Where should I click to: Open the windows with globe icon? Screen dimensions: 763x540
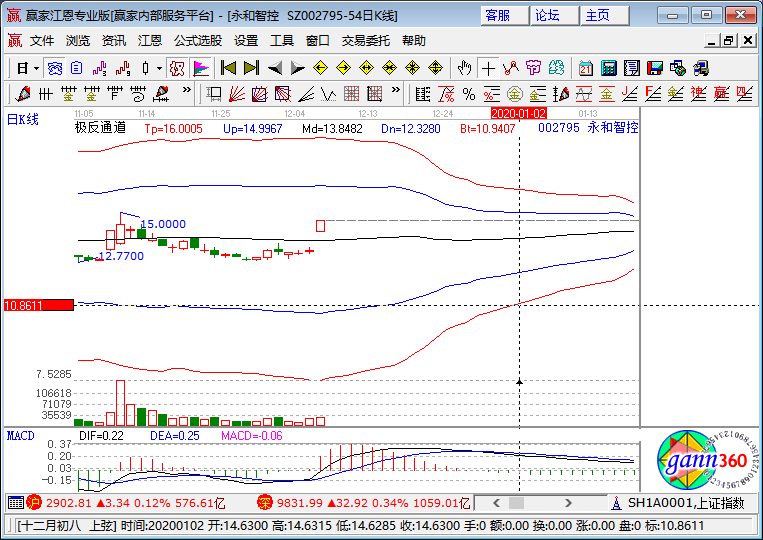(678, 68)
